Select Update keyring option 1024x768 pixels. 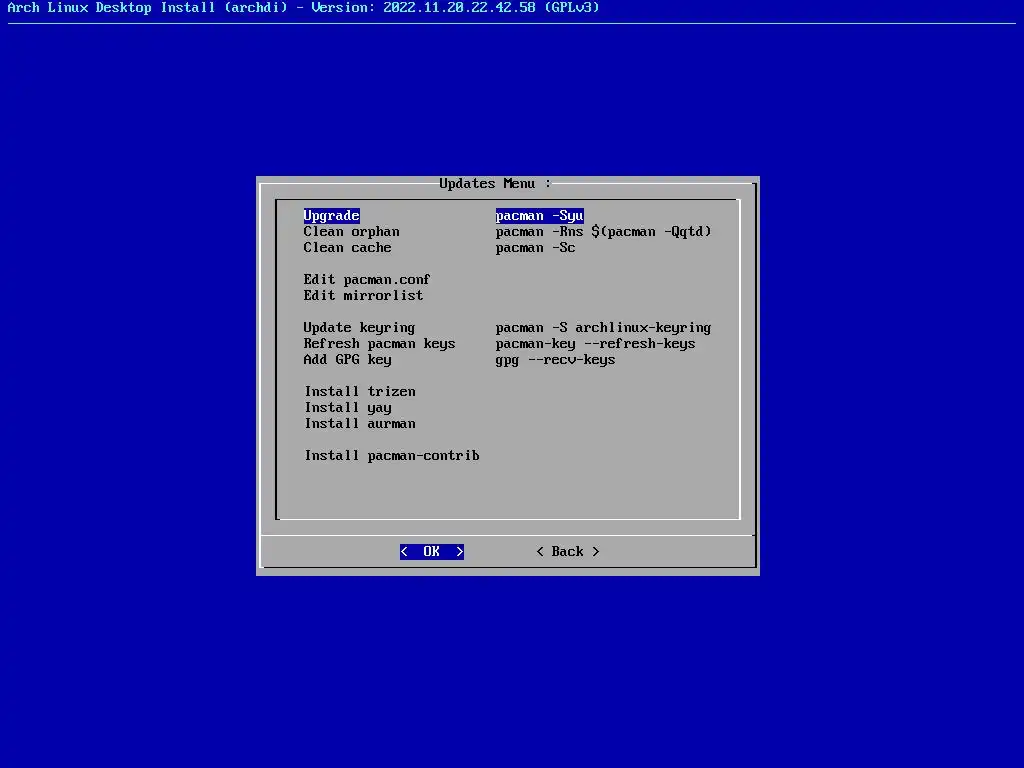tap(359, 327)
